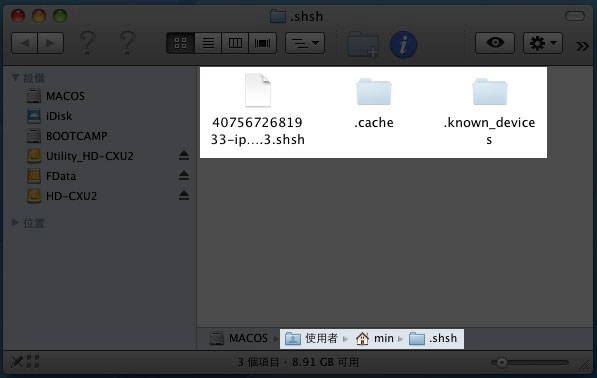Eject the FData volume

tap(184, 175)
